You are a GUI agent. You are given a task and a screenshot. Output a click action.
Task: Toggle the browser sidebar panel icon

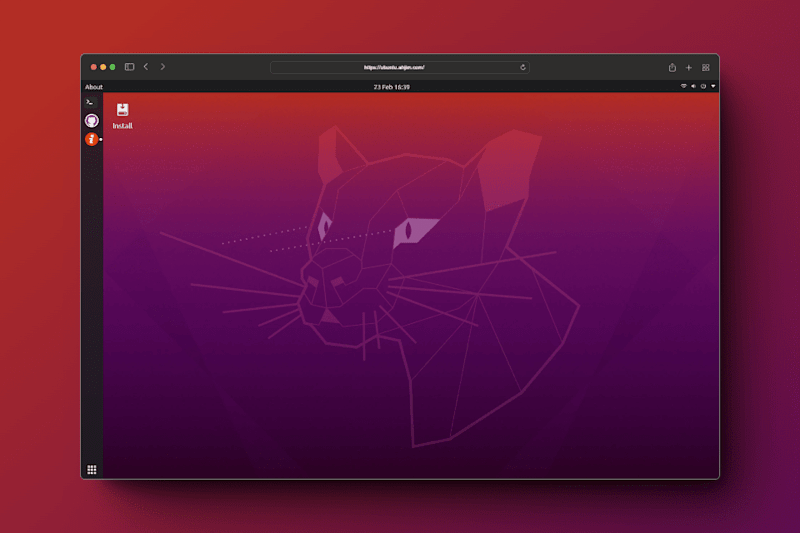click(129, 67)
